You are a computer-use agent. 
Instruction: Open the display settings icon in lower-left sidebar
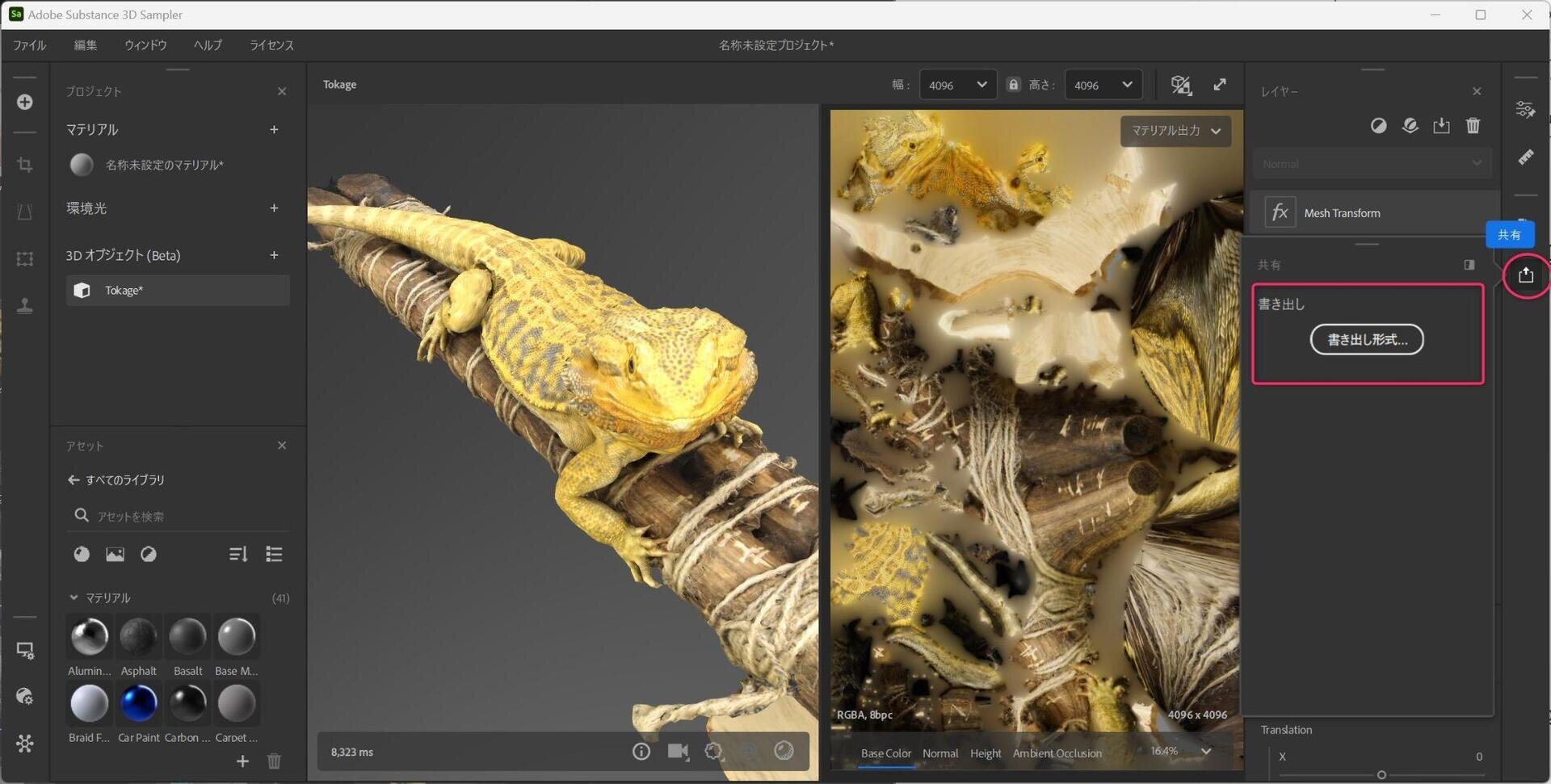pyautogui.click(x=25, y=650)
